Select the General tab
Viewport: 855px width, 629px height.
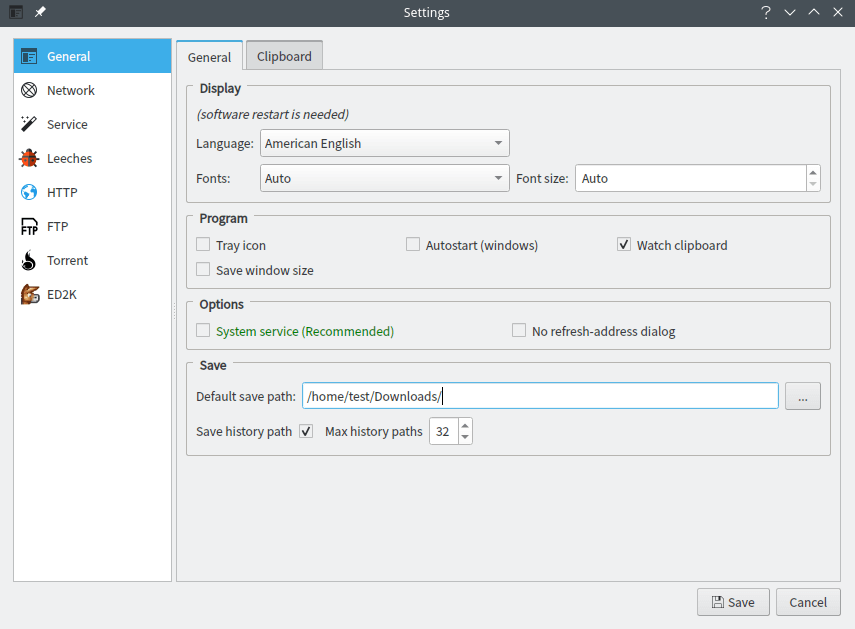pos(209,57)
